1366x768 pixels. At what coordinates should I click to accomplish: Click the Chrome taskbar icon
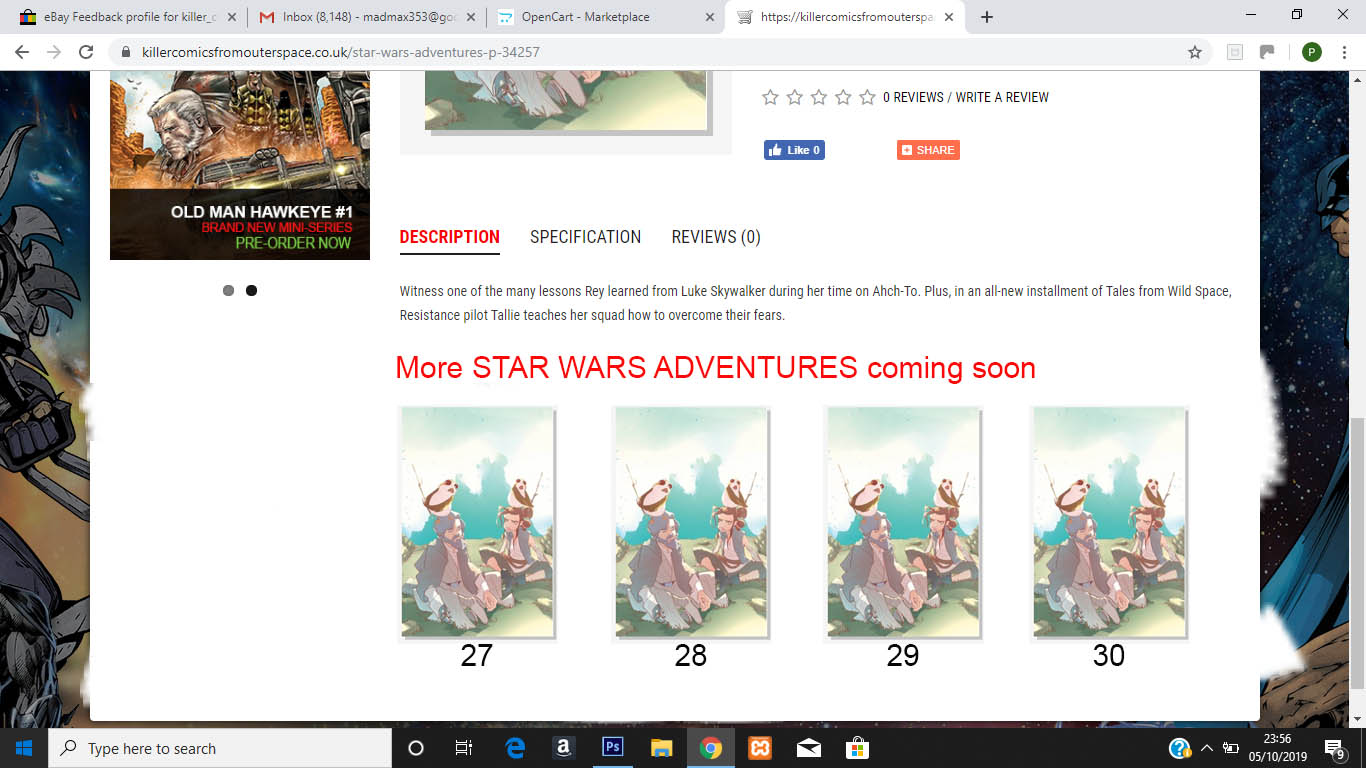711,748
